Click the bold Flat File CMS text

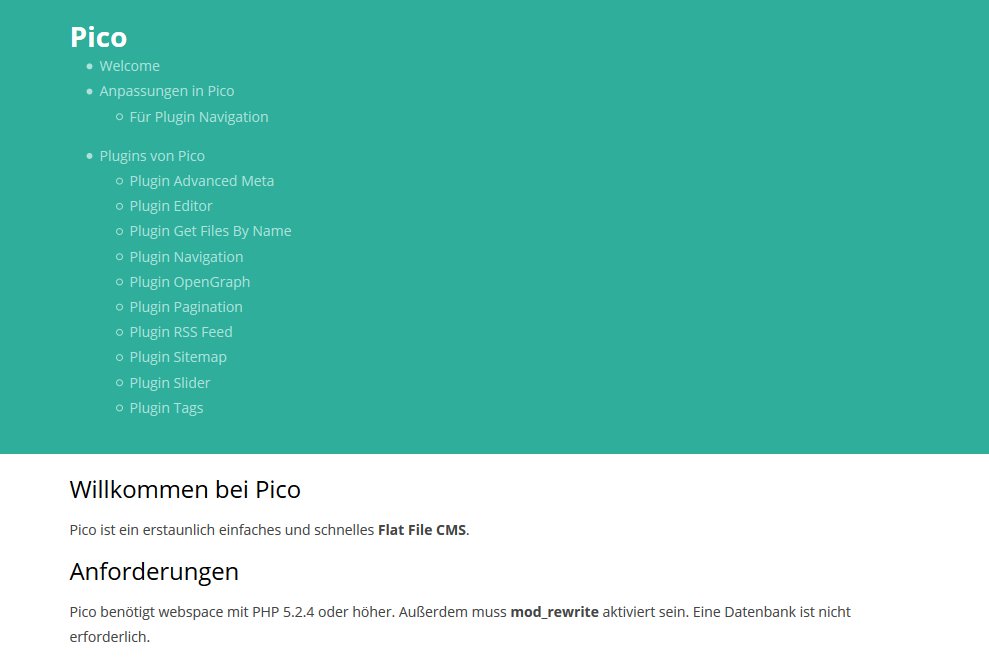pyautogui.click(x=421, y=530)
